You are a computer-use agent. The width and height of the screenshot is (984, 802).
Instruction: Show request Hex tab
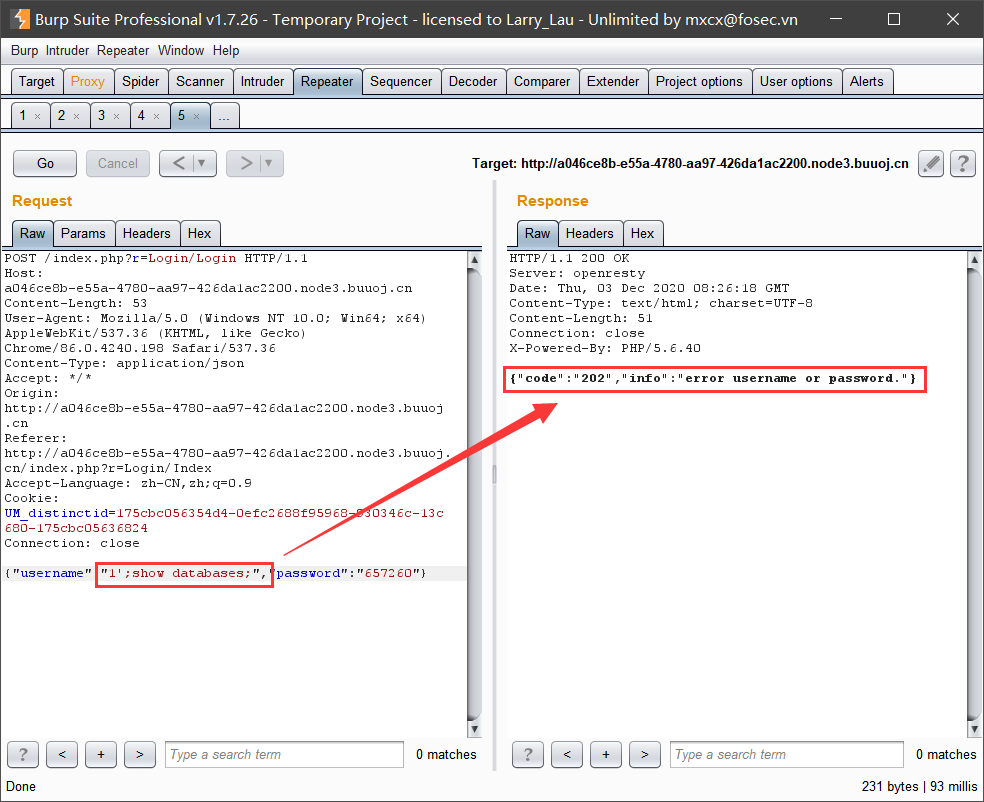(200, 233)
